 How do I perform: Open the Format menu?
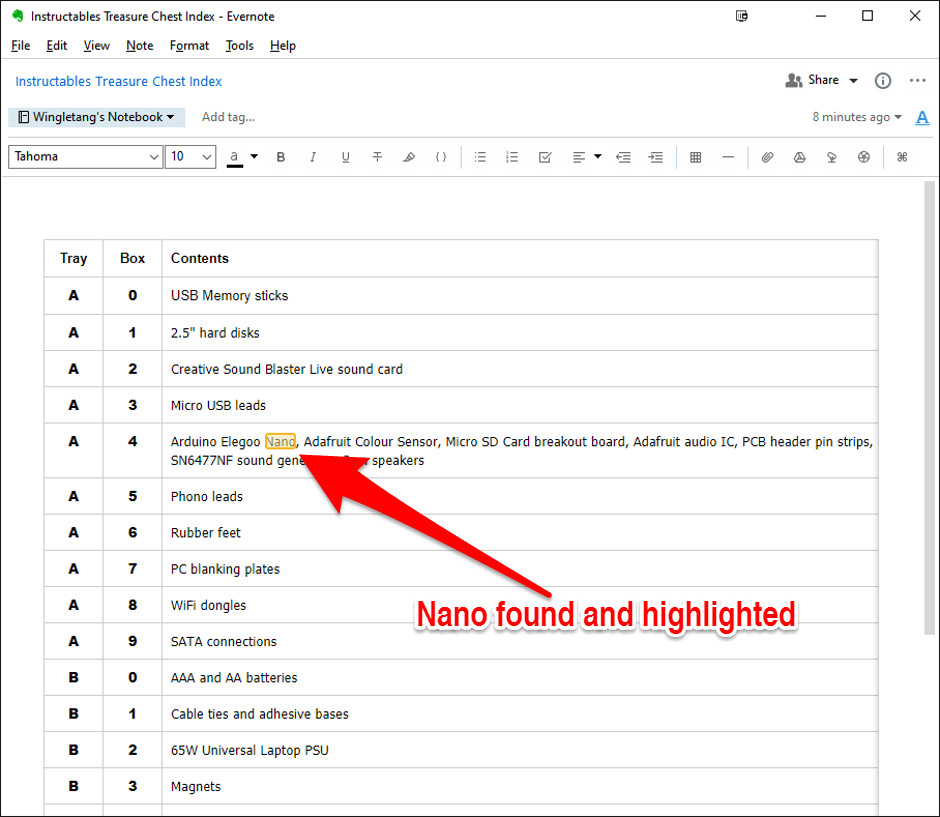pos(189,46)
